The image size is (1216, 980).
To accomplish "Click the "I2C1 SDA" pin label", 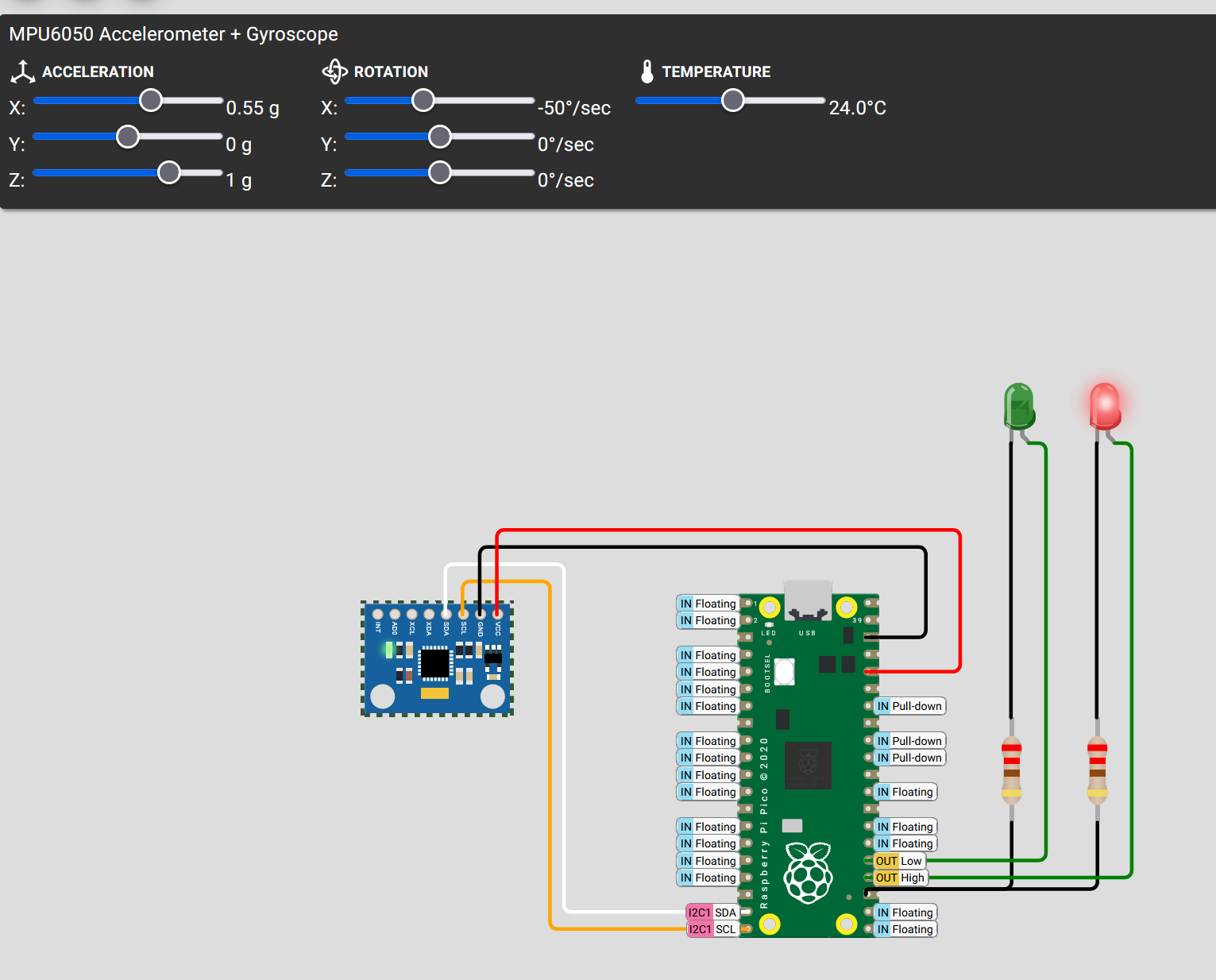I will (x=712, y=912).
